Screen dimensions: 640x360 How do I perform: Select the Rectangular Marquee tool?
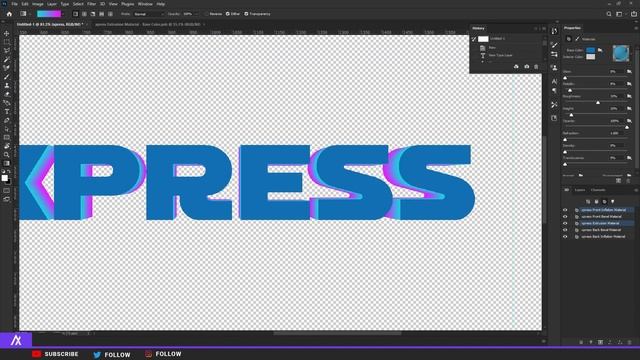coord(7,42)
